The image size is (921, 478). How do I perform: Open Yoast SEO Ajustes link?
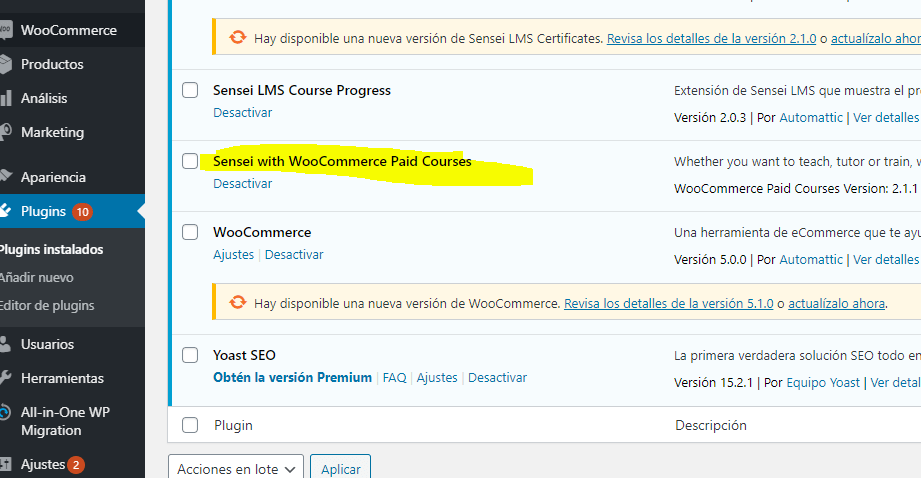[x=437, y=378]
